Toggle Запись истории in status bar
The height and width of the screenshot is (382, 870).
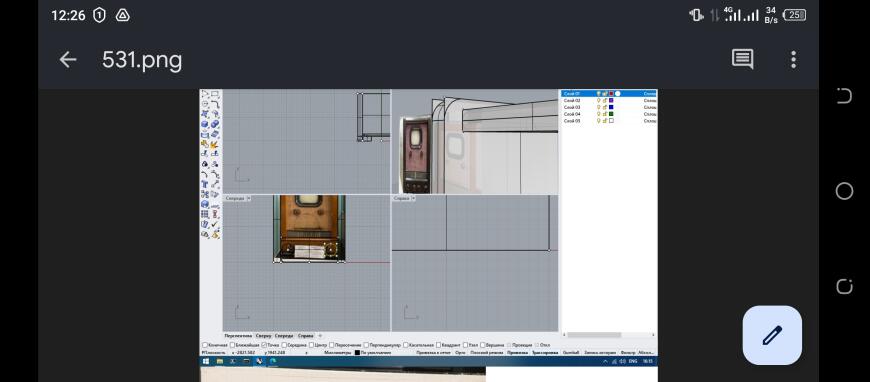point(600,353)
